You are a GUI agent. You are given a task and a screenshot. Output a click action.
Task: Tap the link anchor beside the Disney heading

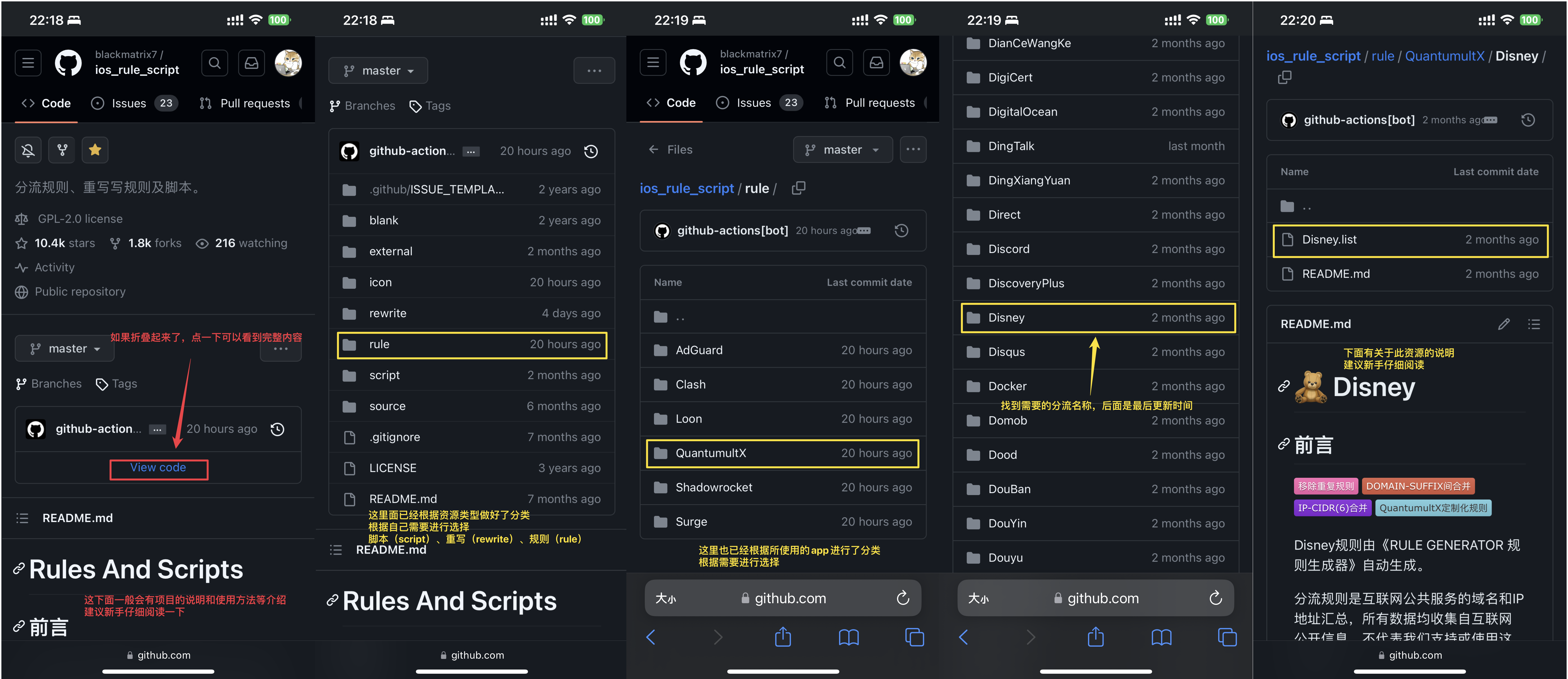(x=1284, y=386)
